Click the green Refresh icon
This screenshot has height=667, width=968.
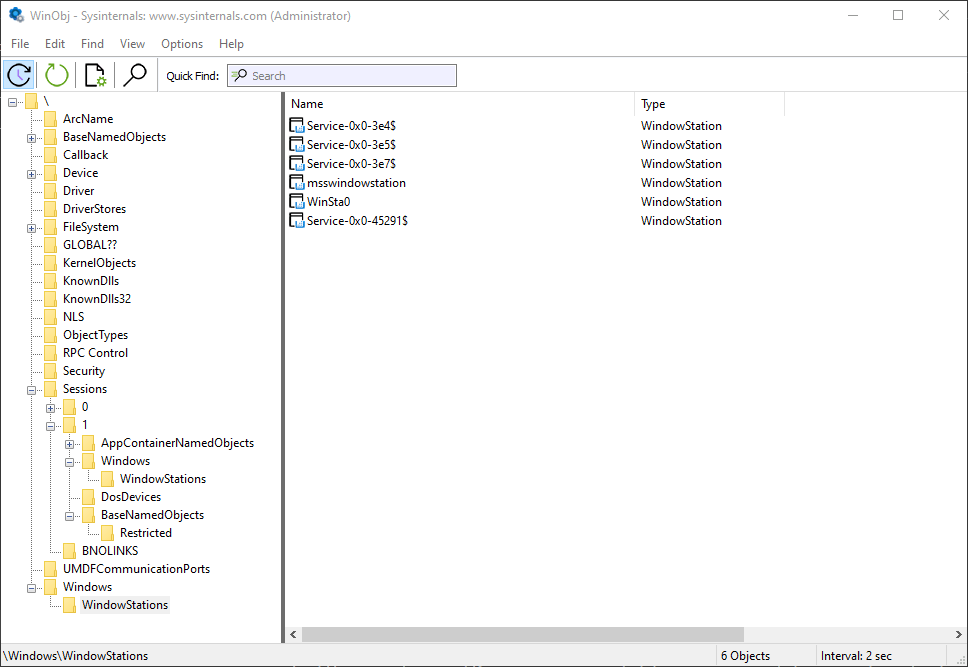point(57,75)
